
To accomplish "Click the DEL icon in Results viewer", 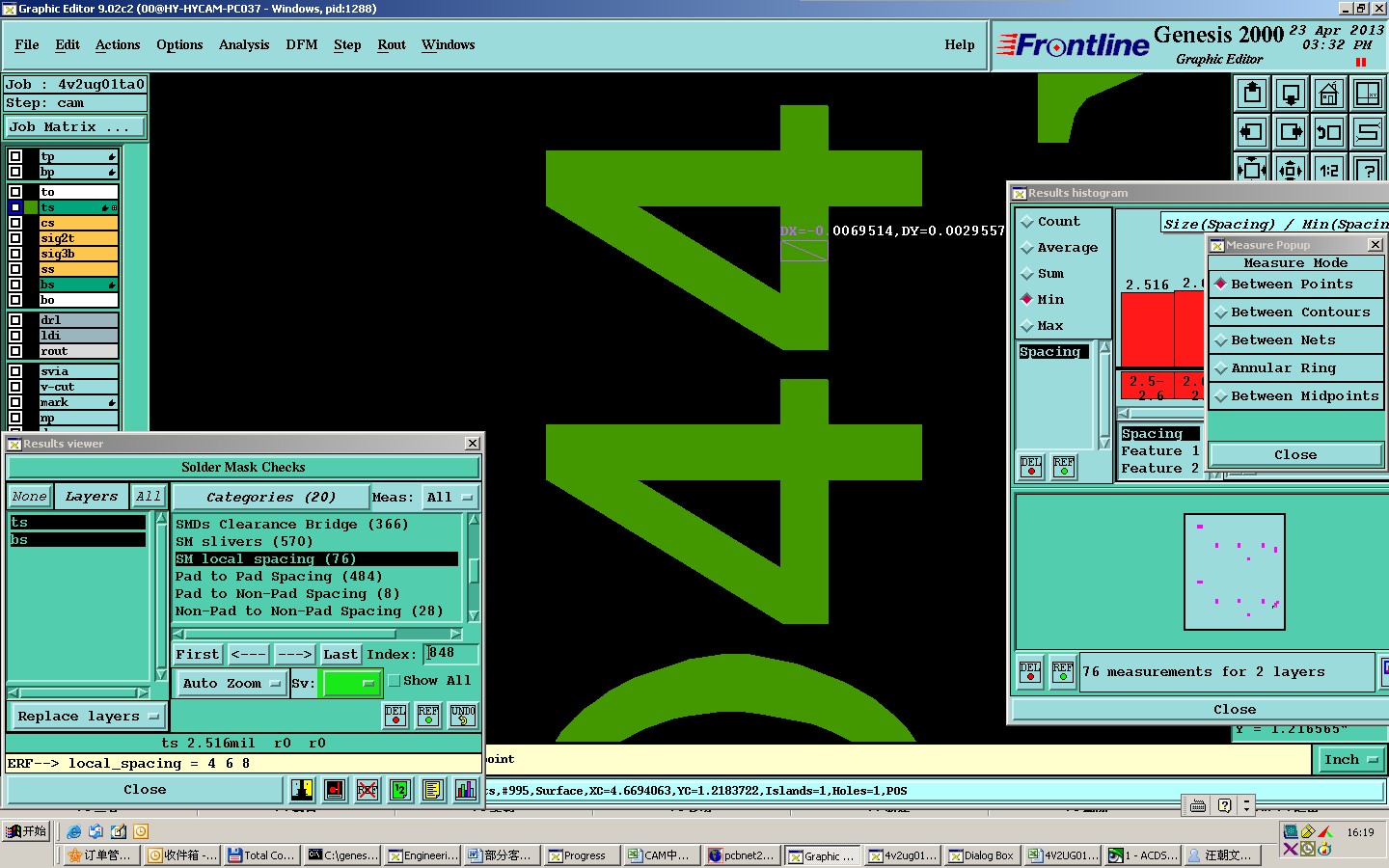I will 395,716.
